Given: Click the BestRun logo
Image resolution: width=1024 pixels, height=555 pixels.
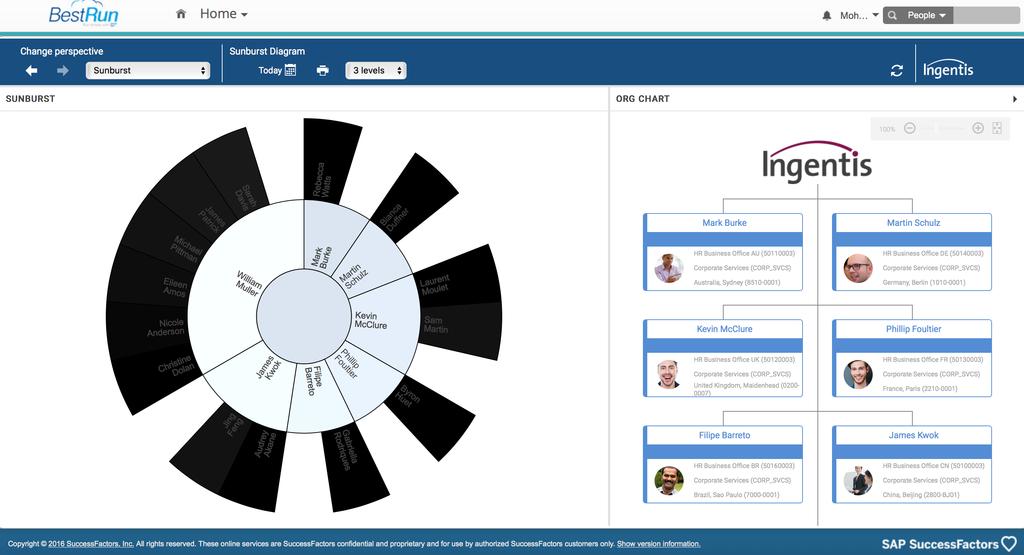Looking at the screenshot, I should [x=83, y=14].
